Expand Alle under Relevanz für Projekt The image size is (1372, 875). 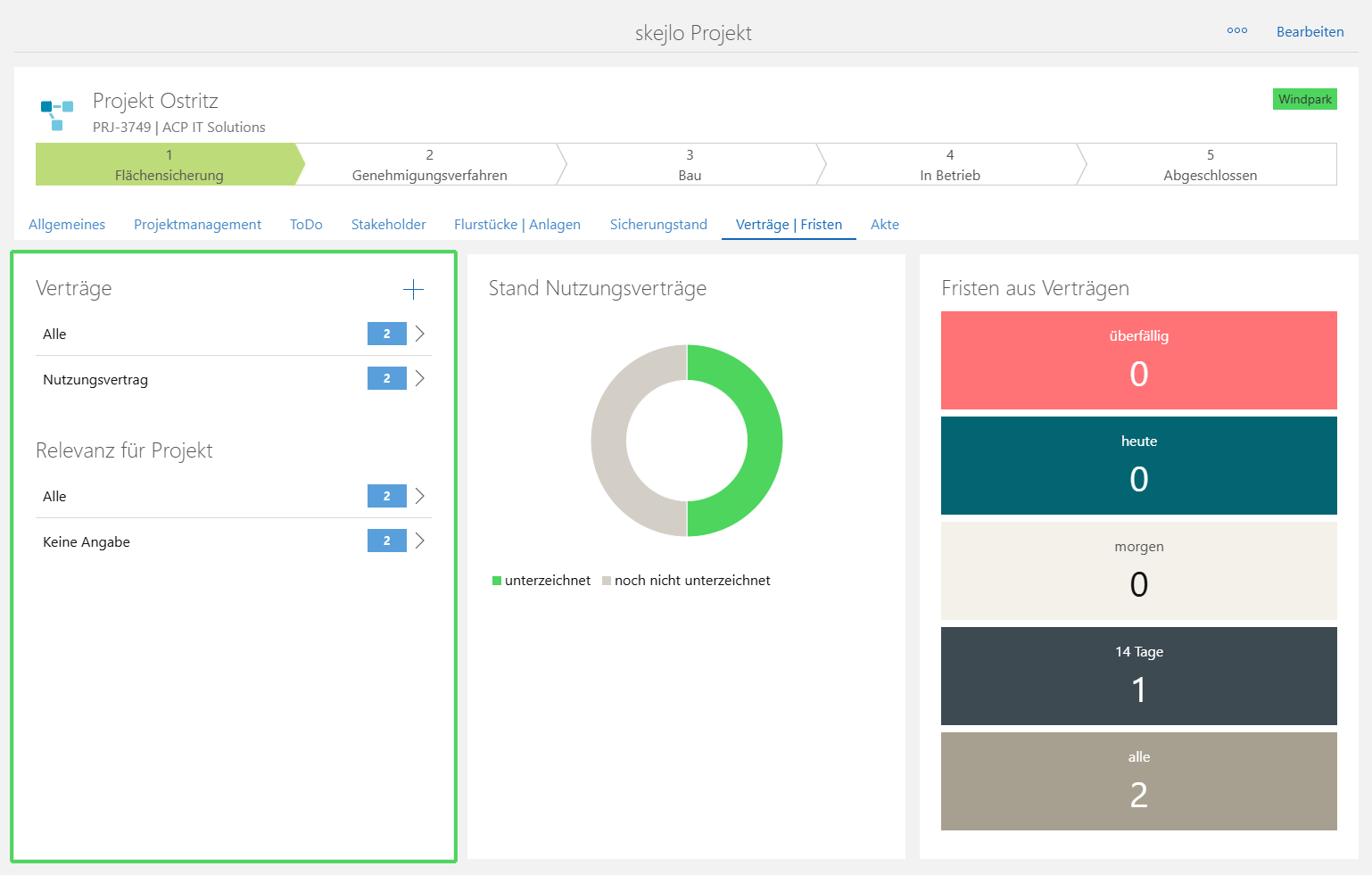(x=419, y=496)
